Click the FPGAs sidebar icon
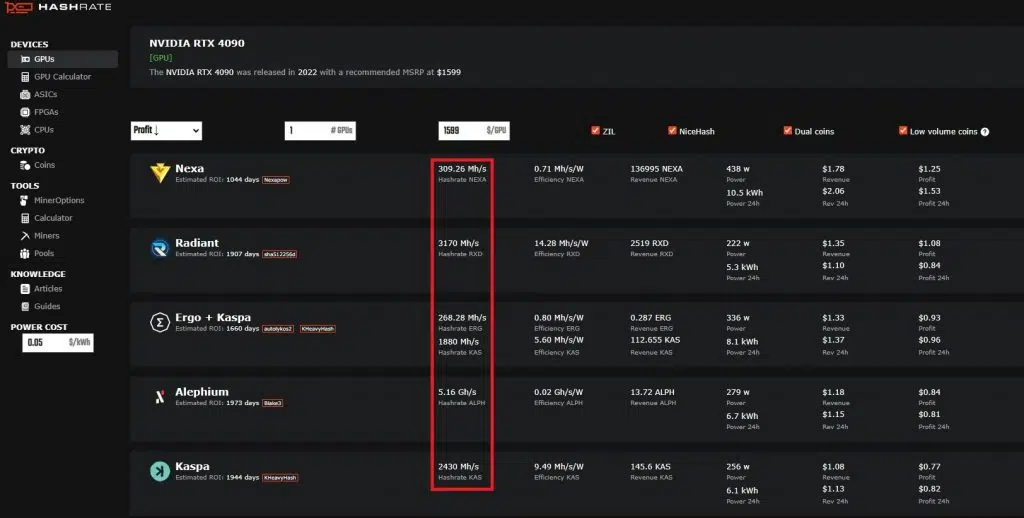Image resolution: width=1024 pixels, height=518 pixels. 25,112
